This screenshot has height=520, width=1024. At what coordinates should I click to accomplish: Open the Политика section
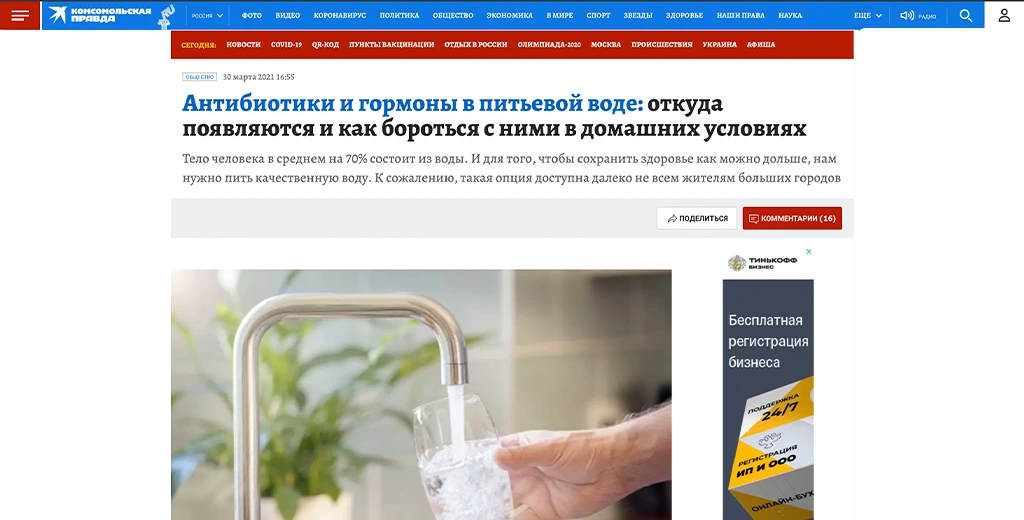[399, 16]
